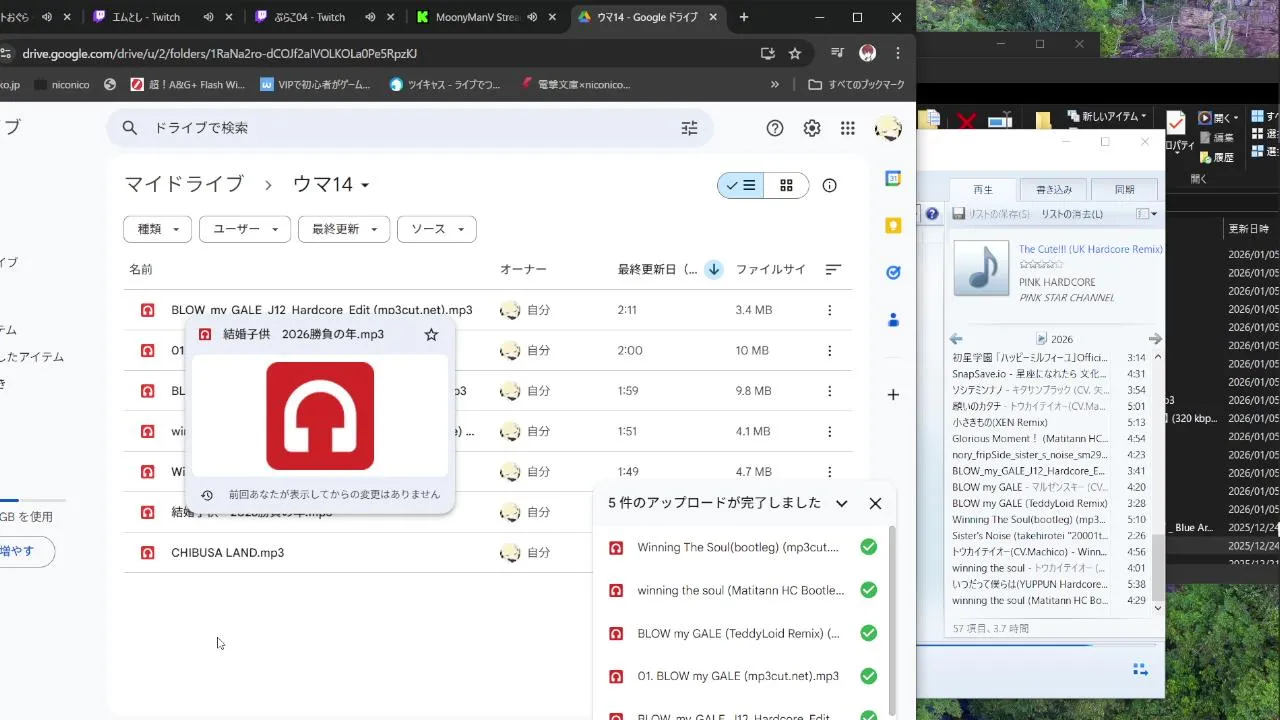Image resolution: width=1280 pixels, height=720 pixels.
Task: Open the Google apps grid
Action: coord(848,128)
